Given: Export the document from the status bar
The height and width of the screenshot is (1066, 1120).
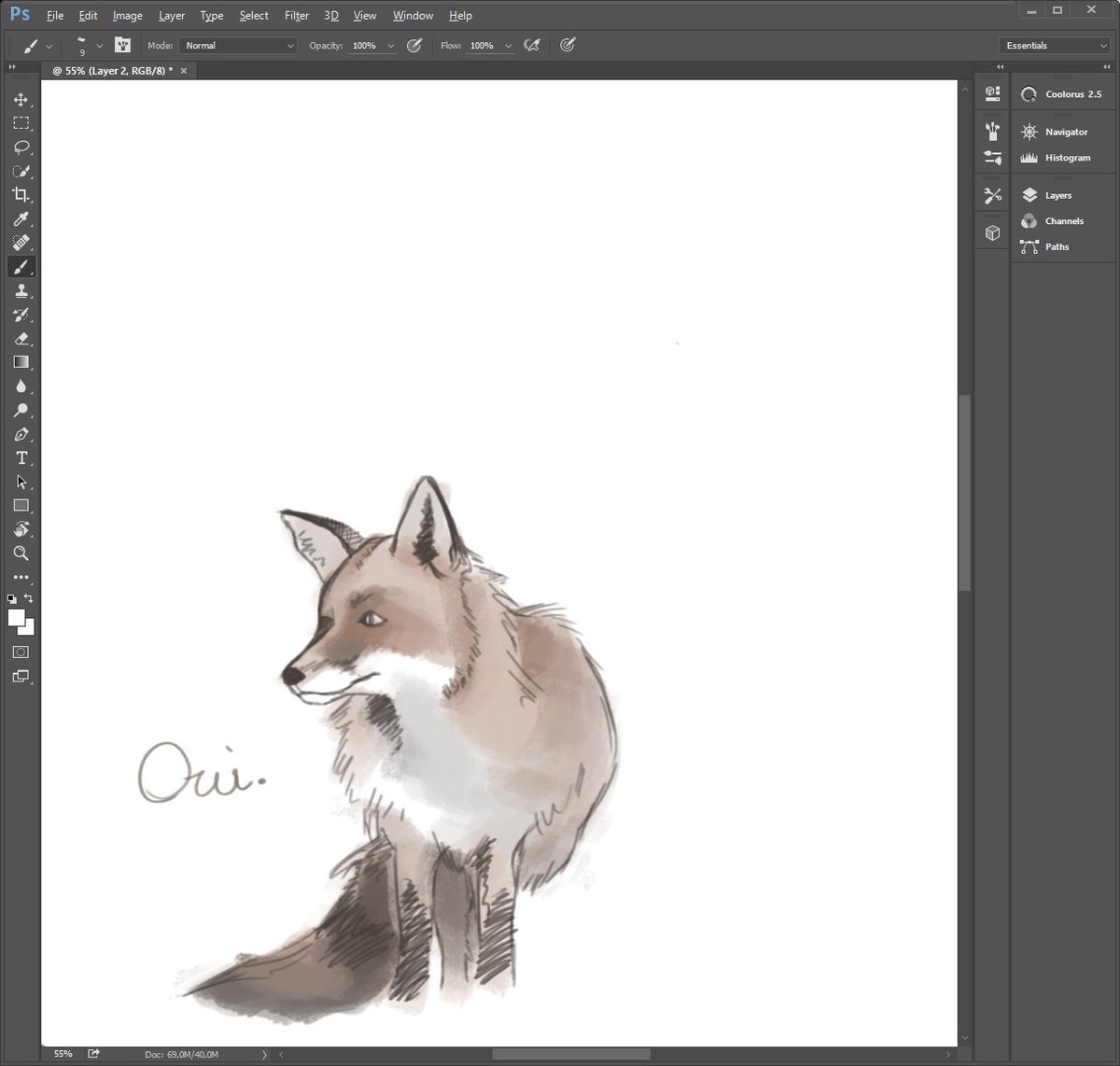Looking at the screenshot, I should click(x=93, y=1054).
